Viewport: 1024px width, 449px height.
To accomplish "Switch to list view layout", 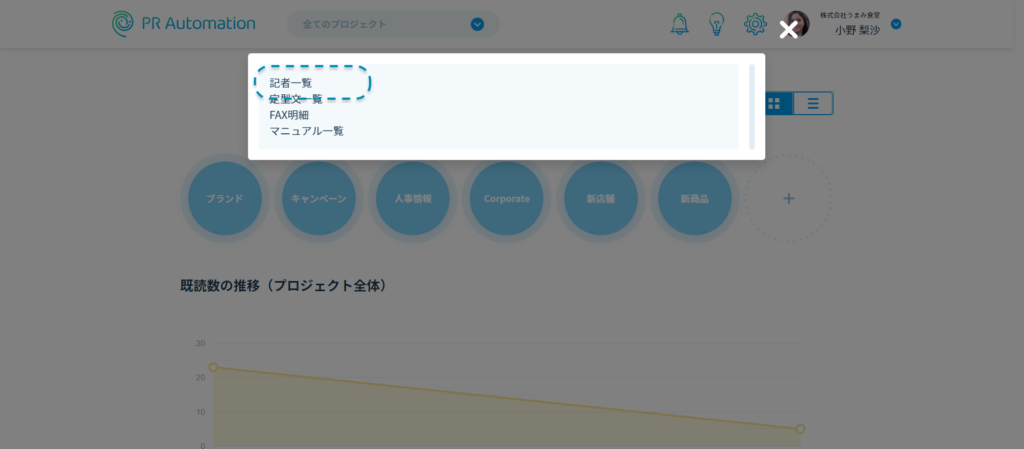I will [x=813, y=103].
